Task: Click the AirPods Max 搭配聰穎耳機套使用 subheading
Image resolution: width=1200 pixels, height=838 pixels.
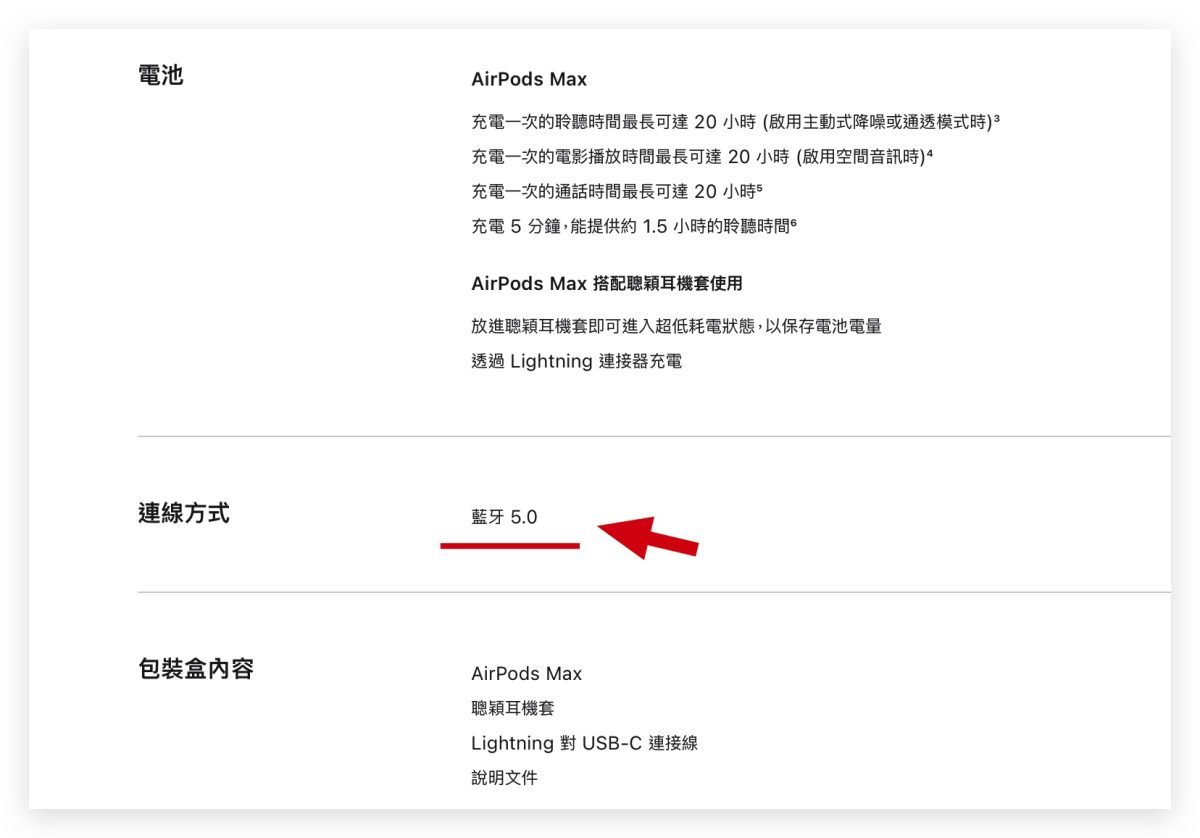Action: (607, 283)
